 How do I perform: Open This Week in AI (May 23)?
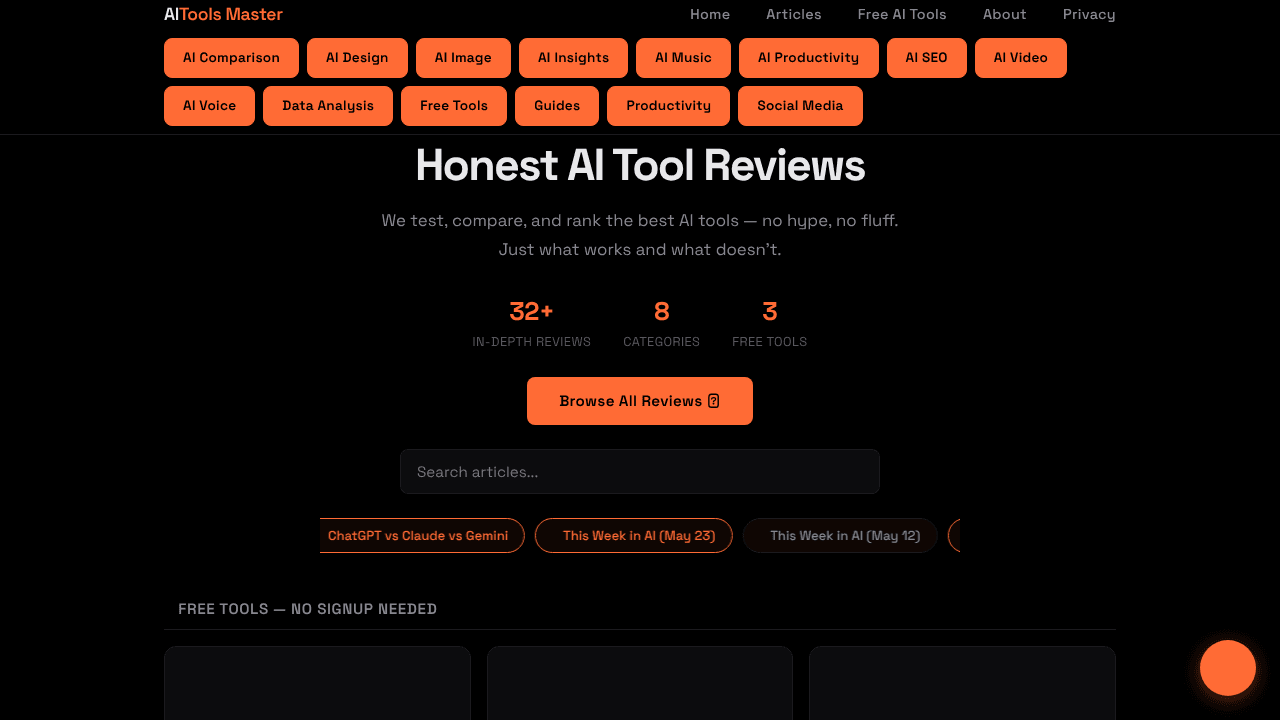pyautogui.click(x=634, y=536)
